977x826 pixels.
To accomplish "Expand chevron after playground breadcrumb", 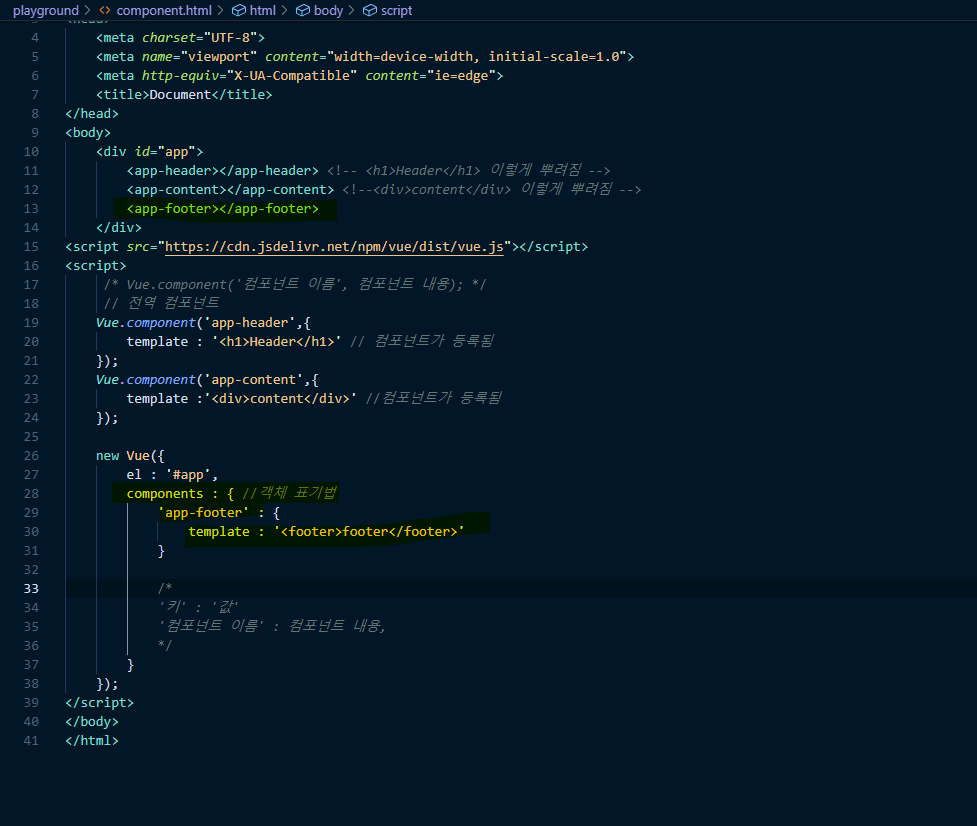I will (88, 11).
